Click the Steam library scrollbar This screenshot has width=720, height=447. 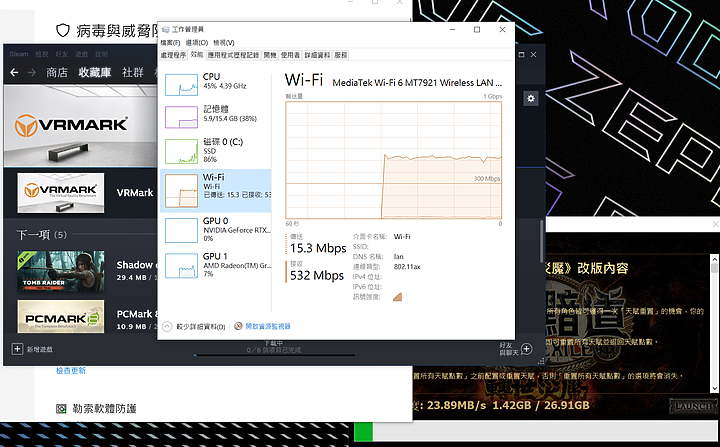click(x=542, y=240)
